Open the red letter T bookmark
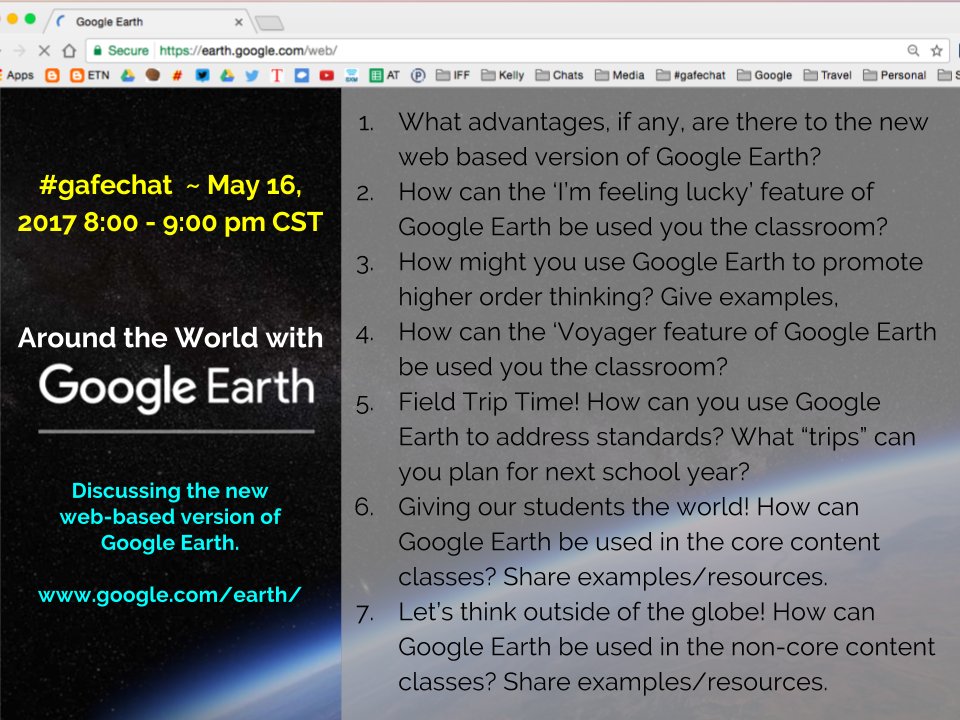The image size is (960, 720). (x=277, y=75)
